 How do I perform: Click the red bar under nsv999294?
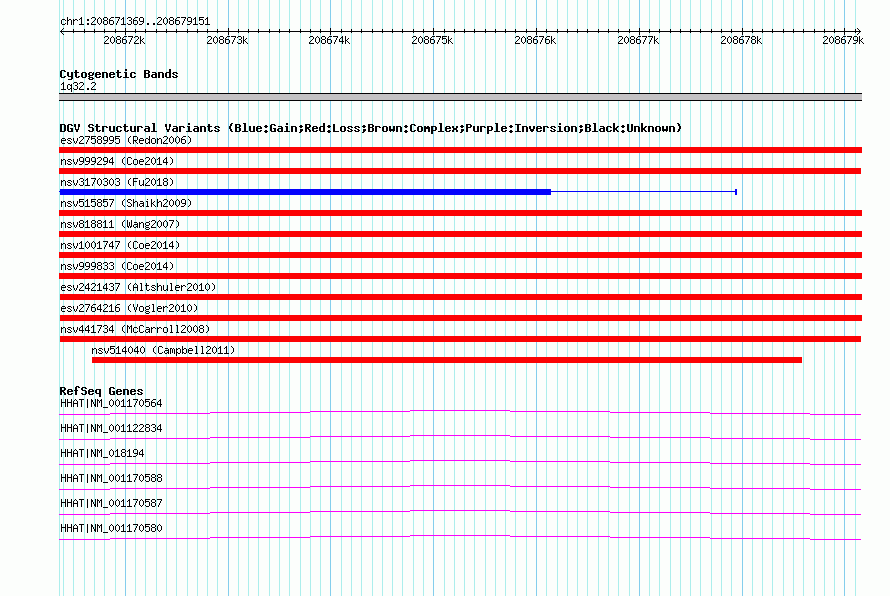tap(460, 171)
